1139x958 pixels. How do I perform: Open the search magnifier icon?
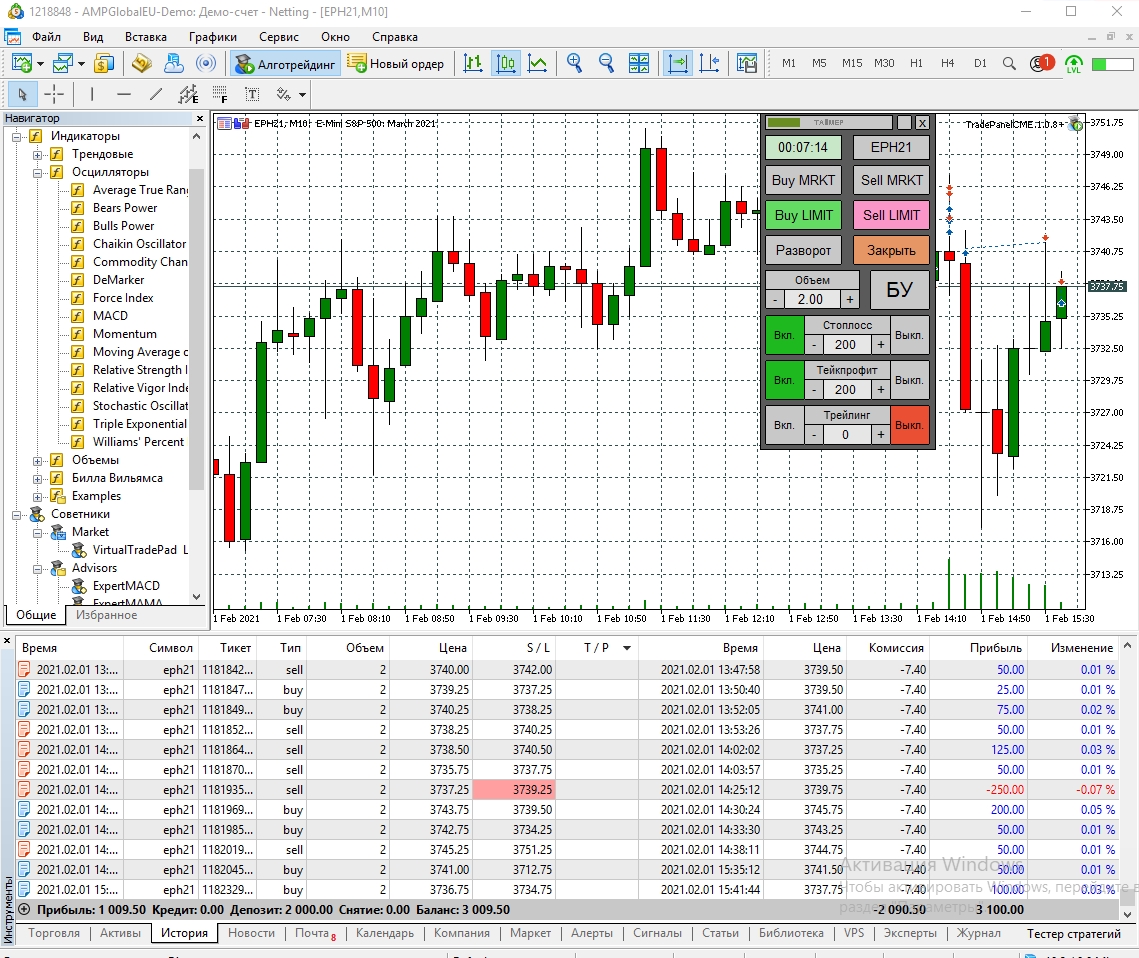1009,64
